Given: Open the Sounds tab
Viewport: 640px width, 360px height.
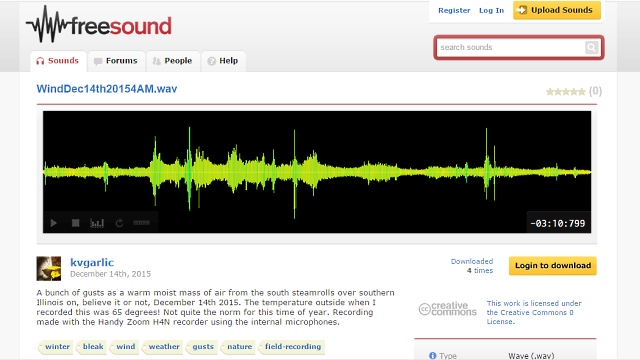Looking at the screenshot, I should pyautogui.click(x=58, y=61).
